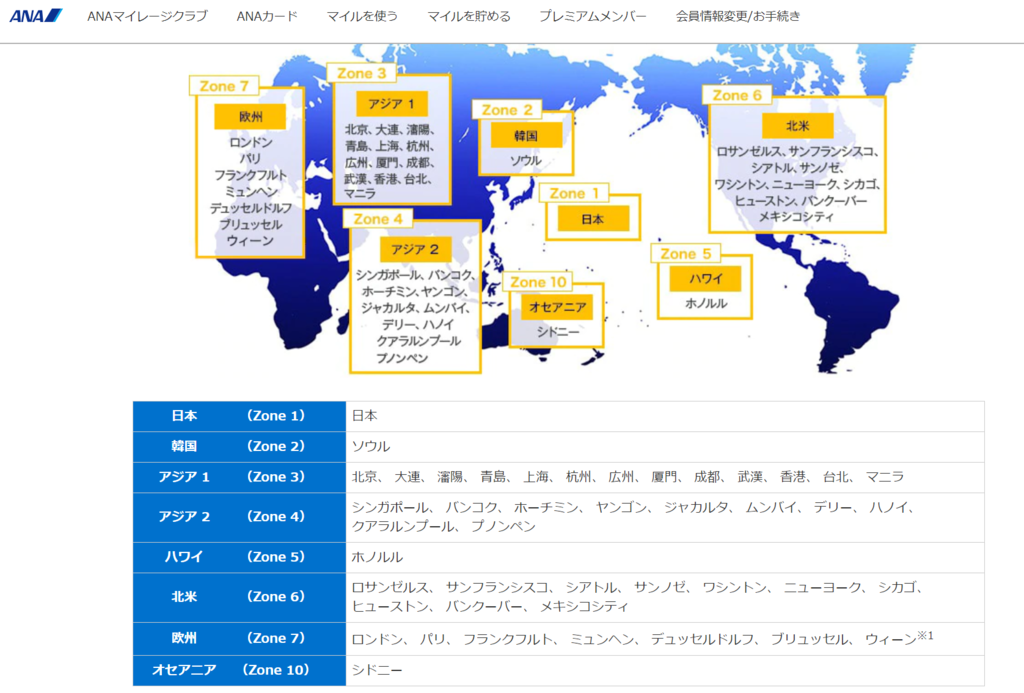This screenshot has width=1024, height=693.
Task: Click the ハワイ (Zone 5) table header cell
Action: pos(239,557)
